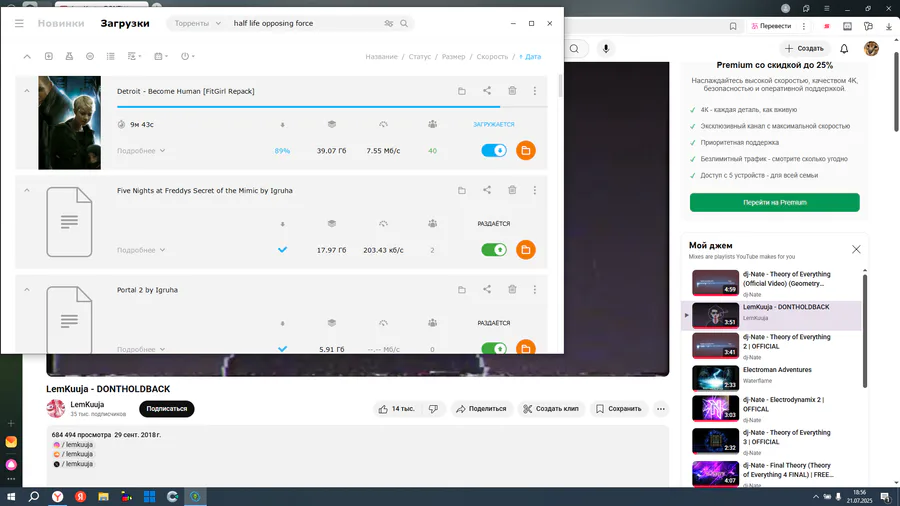Delete the Portal 2 torrent
The image size is (900, 506).
click(512, 289)
